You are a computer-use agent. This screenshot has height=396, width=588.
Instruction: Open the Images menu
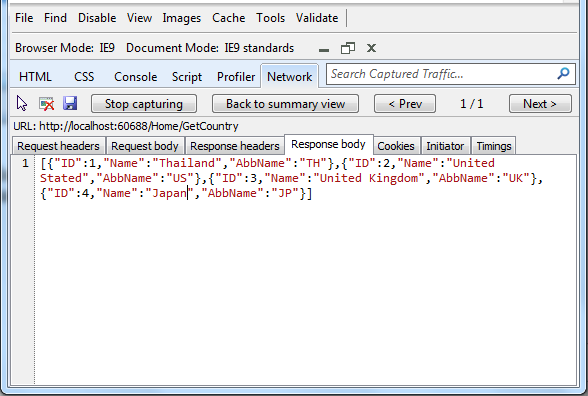point(182,18)
